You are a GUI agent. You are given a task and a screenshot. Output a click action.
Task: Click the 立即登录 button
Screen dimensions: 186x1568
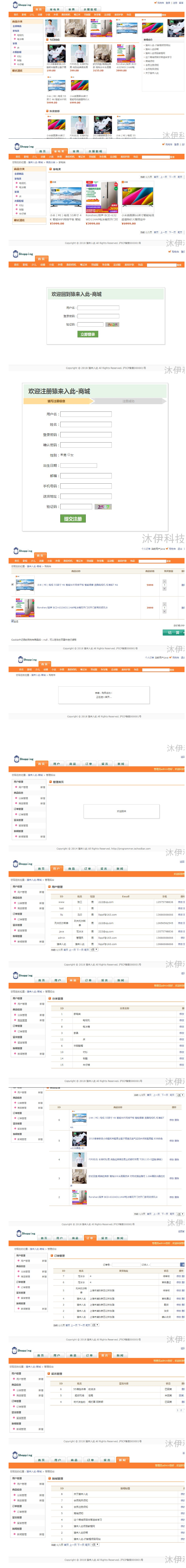(x=88, y=334)
